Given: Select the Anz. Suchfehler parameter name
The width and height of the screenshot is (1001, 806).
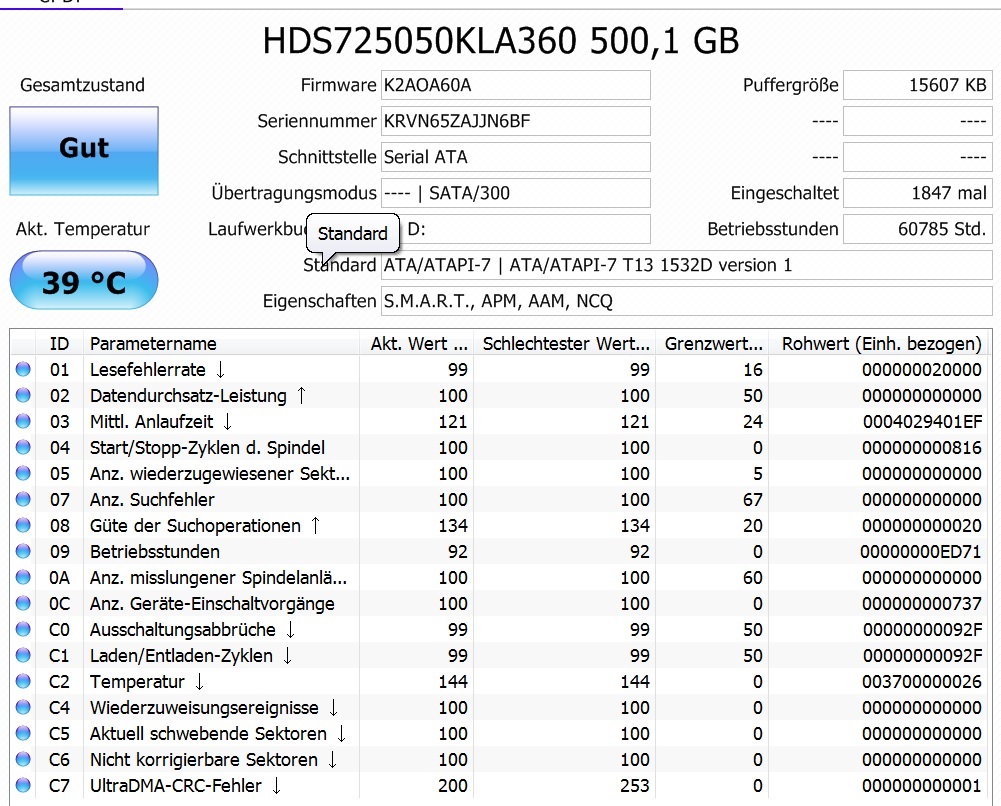Looking at the screenshot, I should (152, 500).
